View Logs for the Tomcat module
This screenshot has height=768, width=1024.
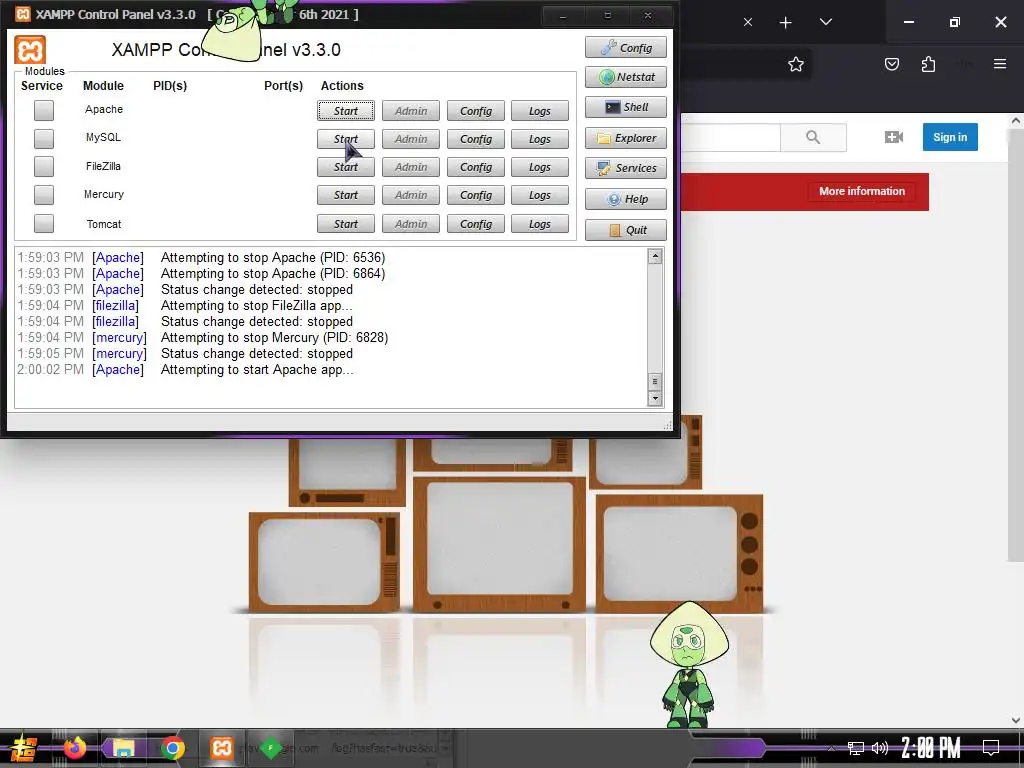coord(539,224)
